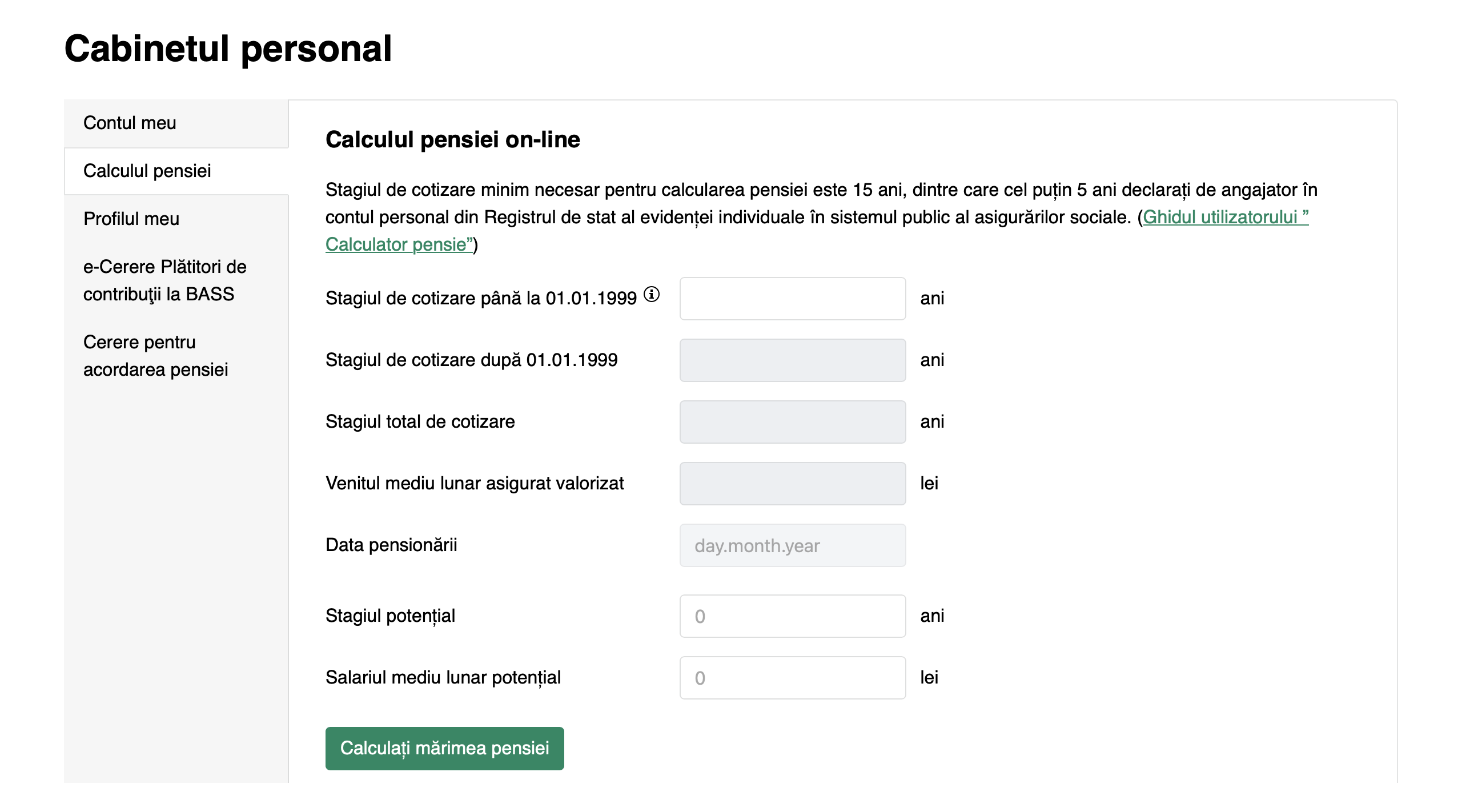Click the Venitul mediu lunar asigurat valorizat field
The height and width of the screenshot is (812, 1462).
(792, 484)
